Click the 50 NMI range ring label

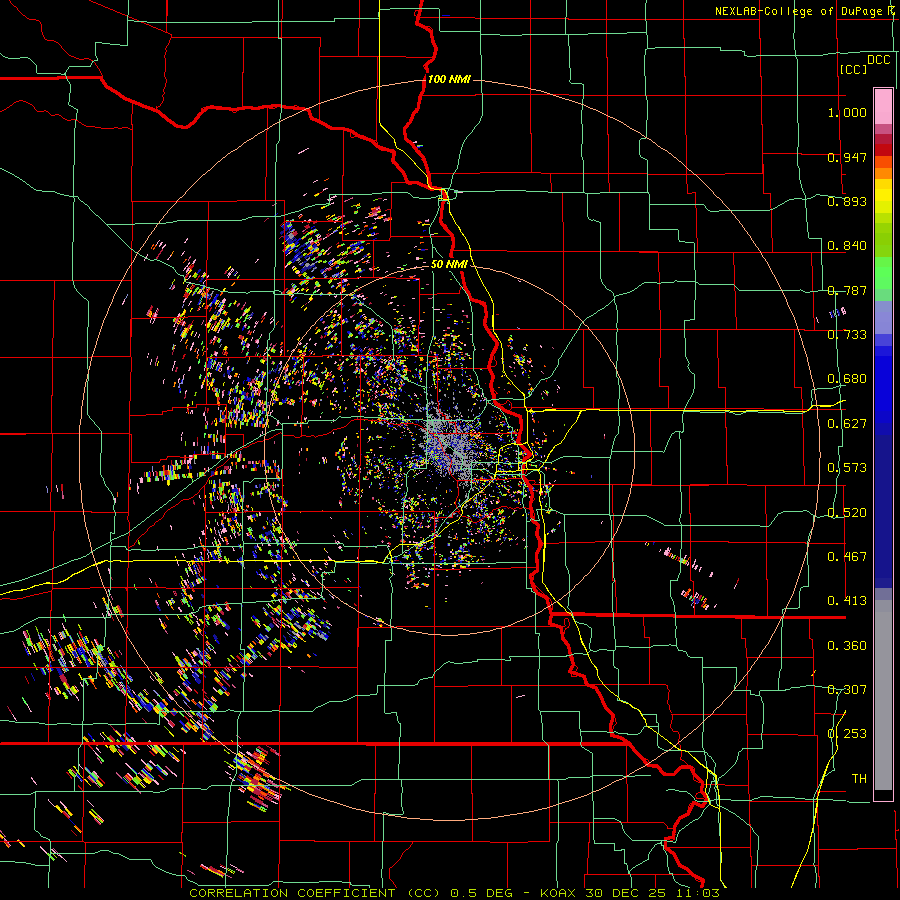click(x=449, y=265)
